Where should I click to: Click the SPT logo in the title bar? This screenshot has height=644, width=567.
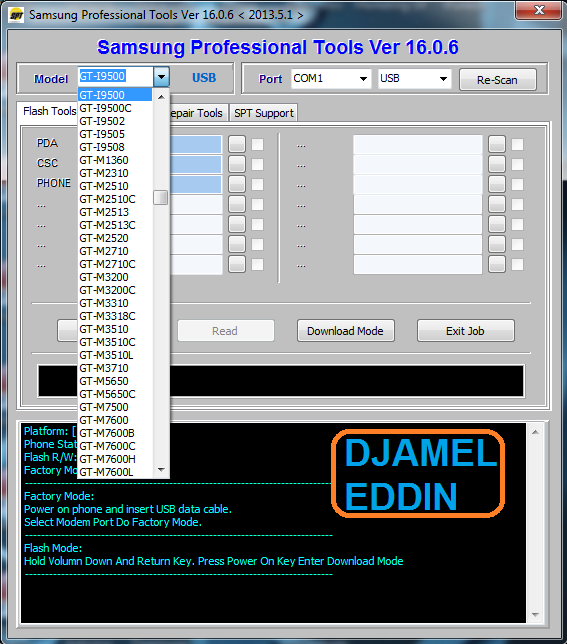pos(16,15)
